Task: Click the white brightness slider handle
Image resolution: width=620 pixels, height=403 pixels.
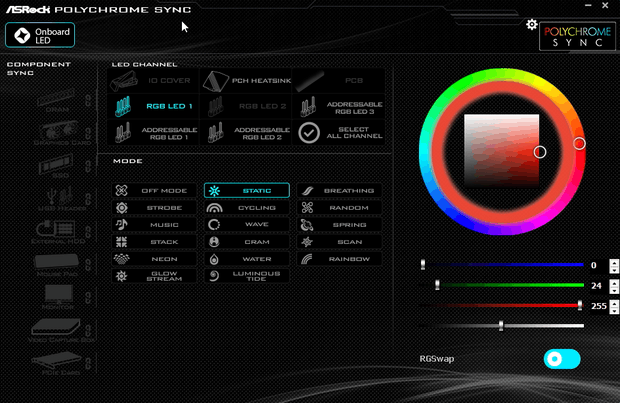Action: coord(501,325)
